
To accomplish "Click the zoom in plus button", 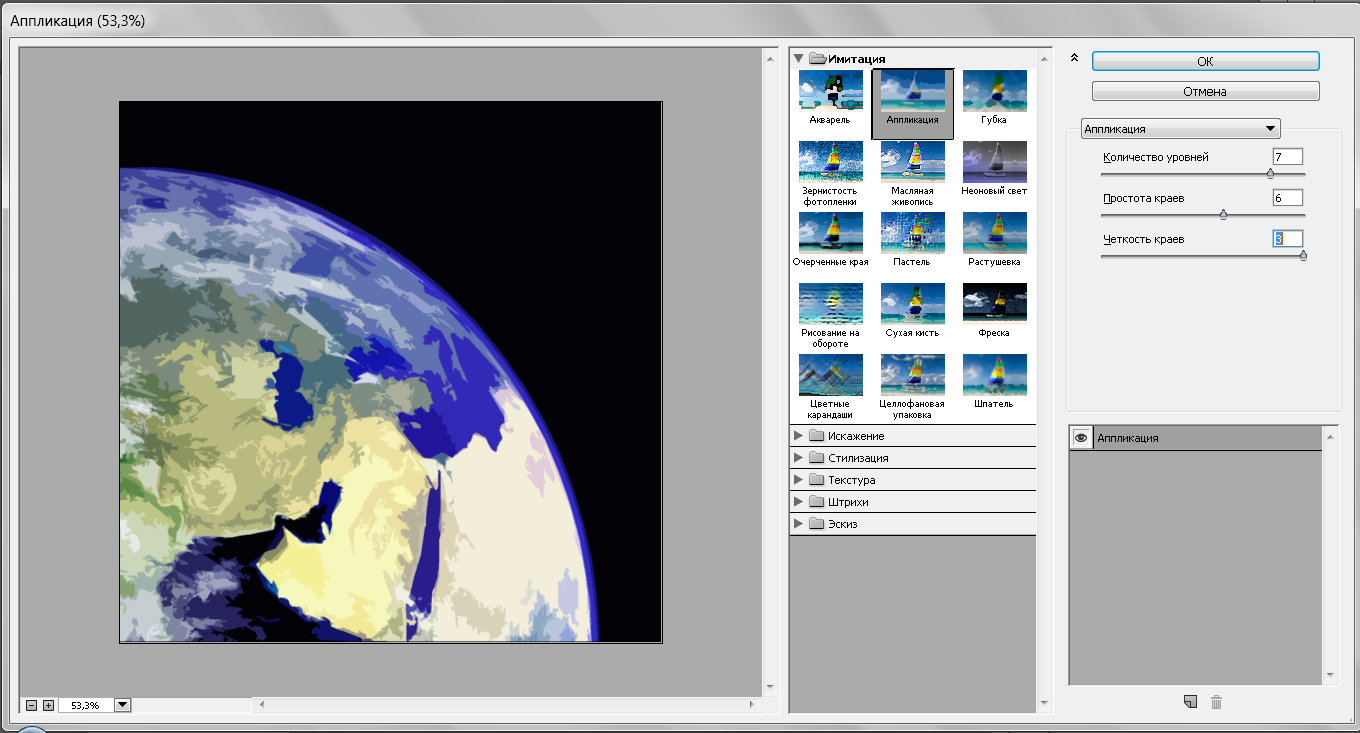I will pos(48,705).
